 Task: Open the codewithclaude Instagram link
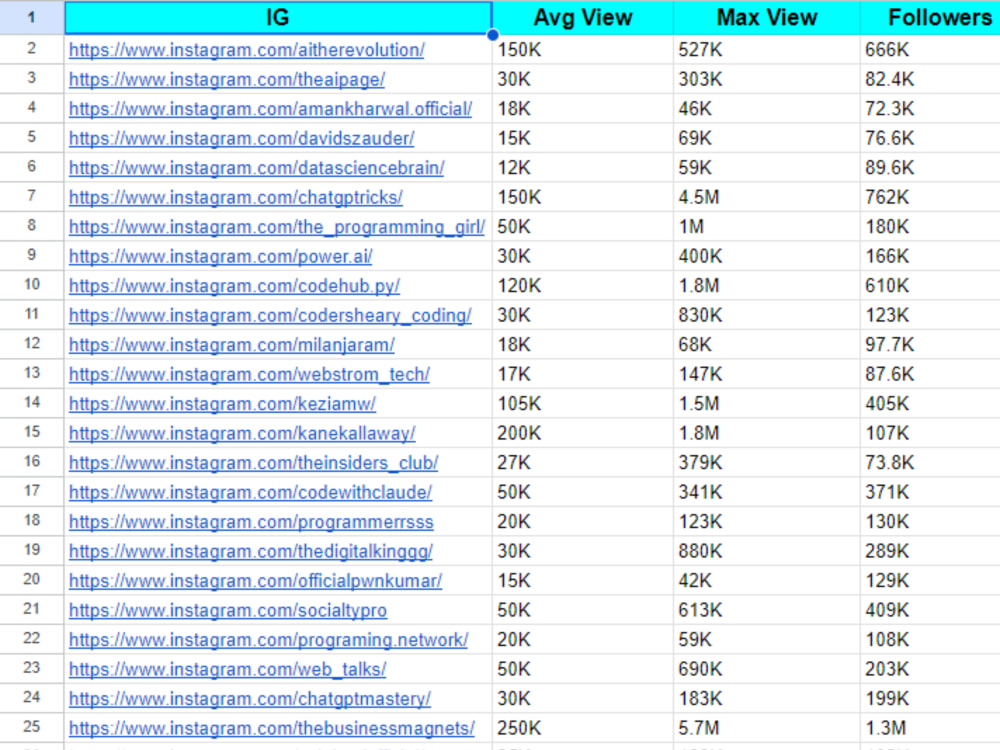pyautogui.click(x=251, y=492)
